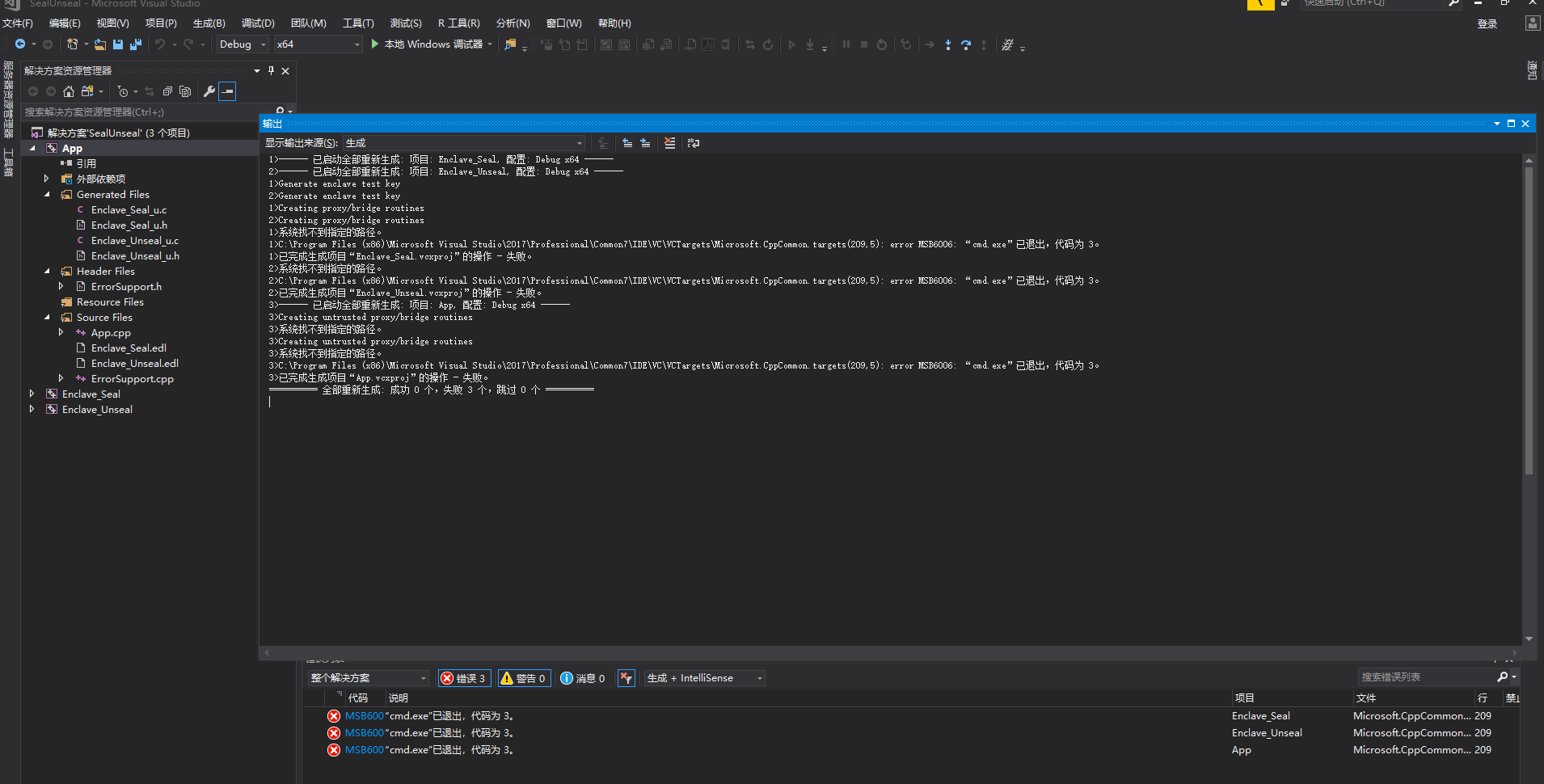Click the navigate backward arrow icon
The height and width of the screenshot is (784, 1544).
point(20,44)
